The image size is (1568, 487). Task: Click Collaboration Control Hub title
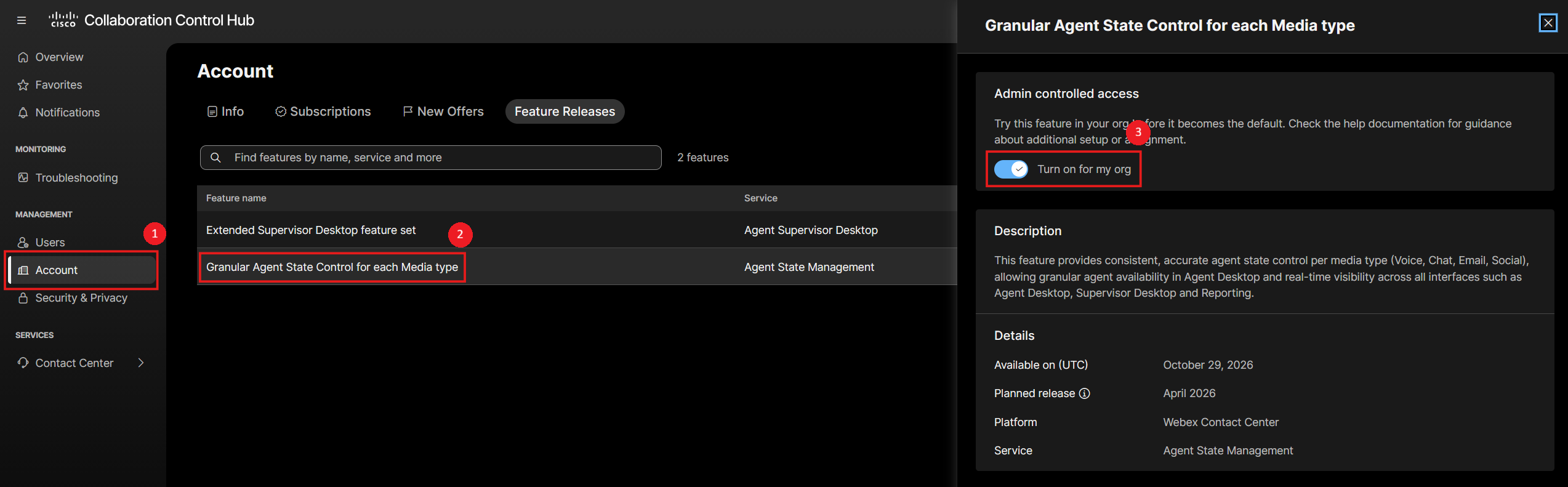(x=169, y=20)
